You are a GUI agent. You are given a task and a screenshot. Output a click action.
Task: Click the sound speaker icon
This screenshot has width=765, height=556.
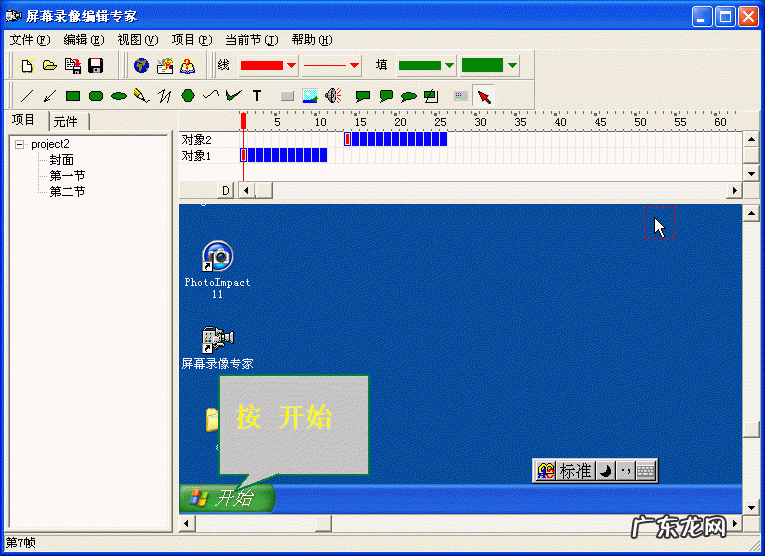pos(334,96)
